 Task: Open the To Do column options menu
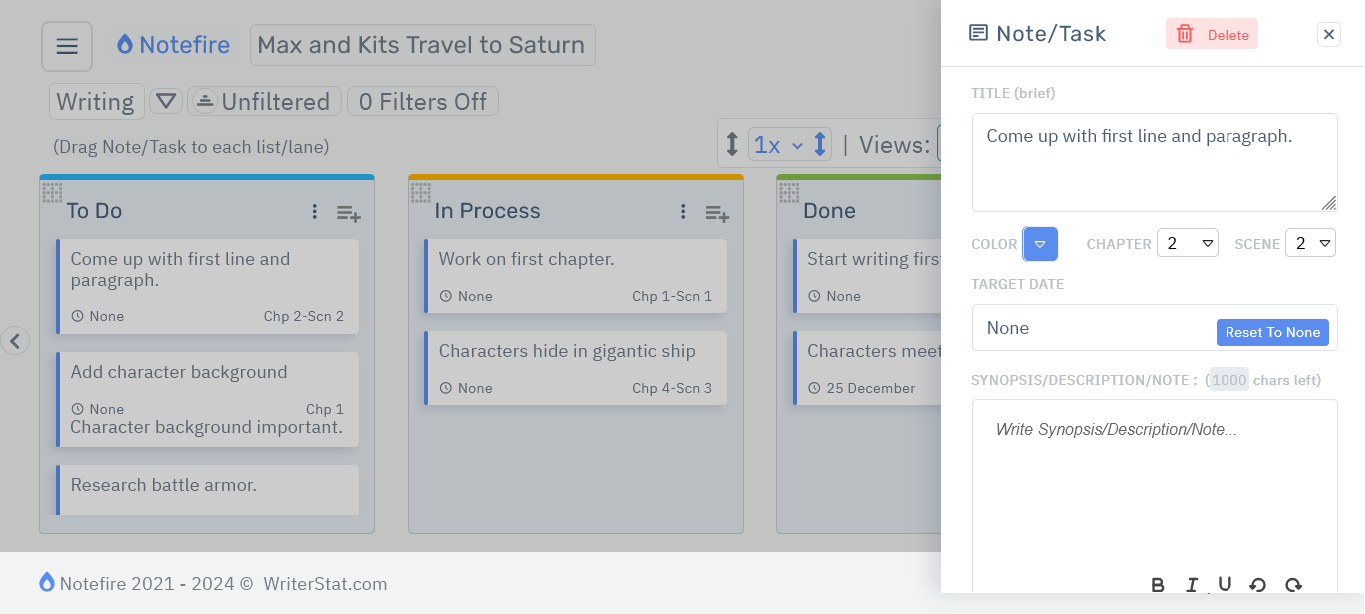point(315,211)
